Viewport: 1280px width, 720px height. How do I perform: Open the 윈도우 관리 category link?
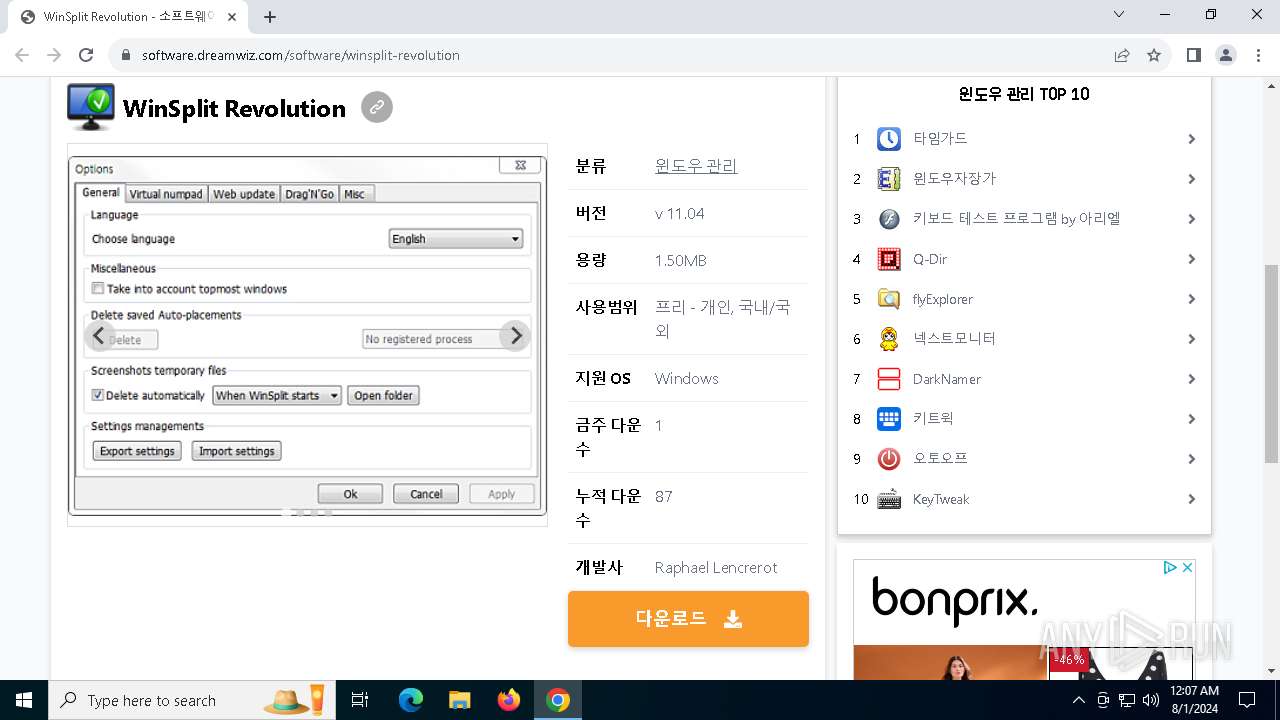click(x=696, y=166)
